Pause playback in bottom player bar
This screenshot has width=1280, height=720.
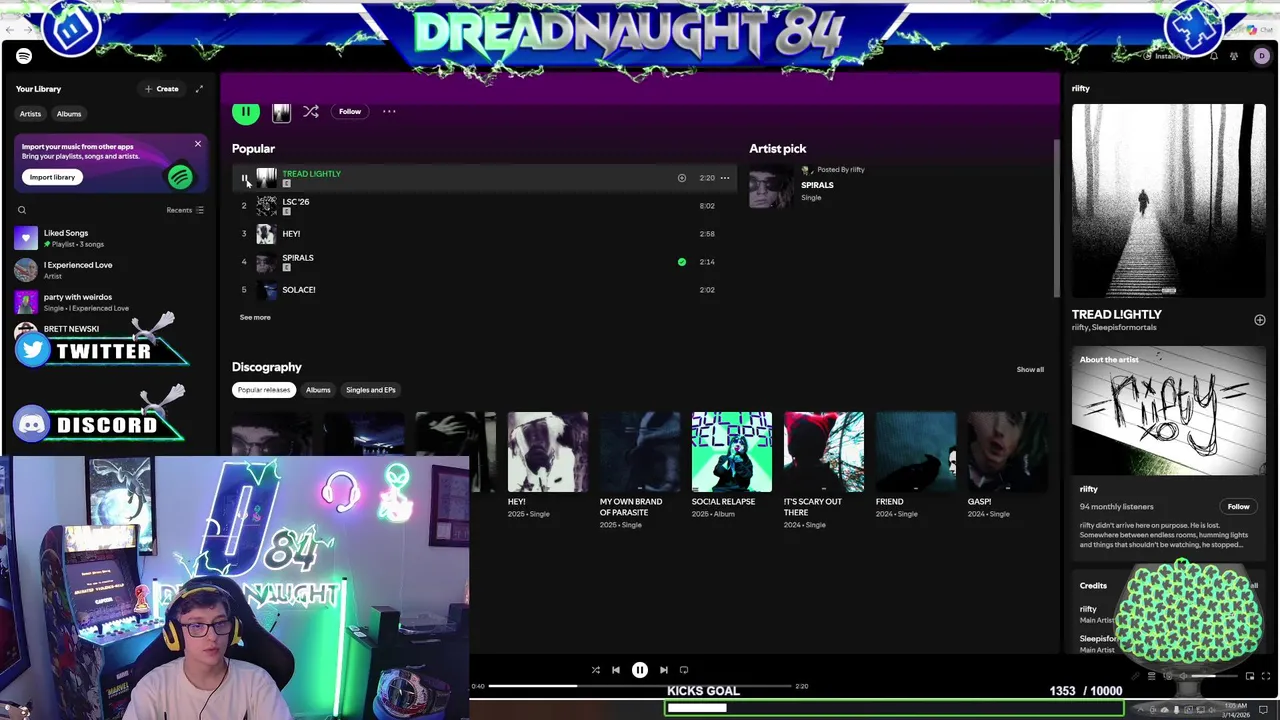pyautogui.click(x=640, y=670)
